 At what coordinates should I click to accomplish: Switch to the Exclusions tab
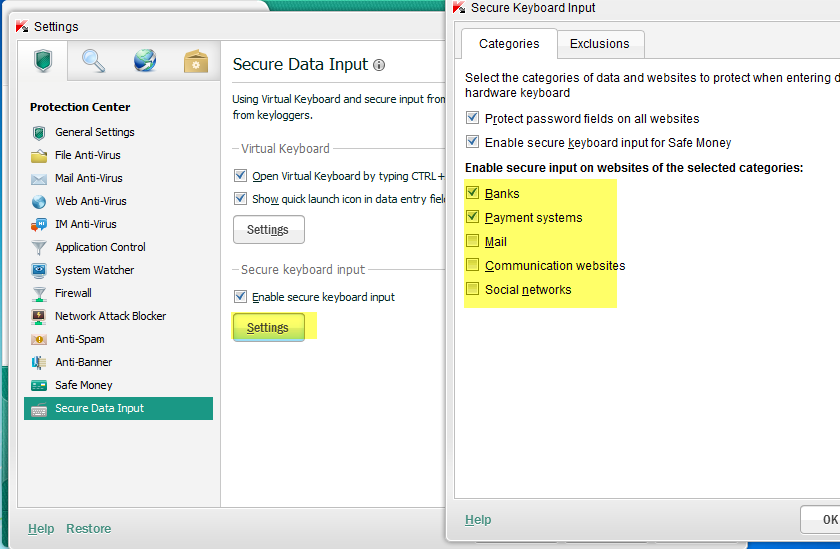click(x=600, y=44)
